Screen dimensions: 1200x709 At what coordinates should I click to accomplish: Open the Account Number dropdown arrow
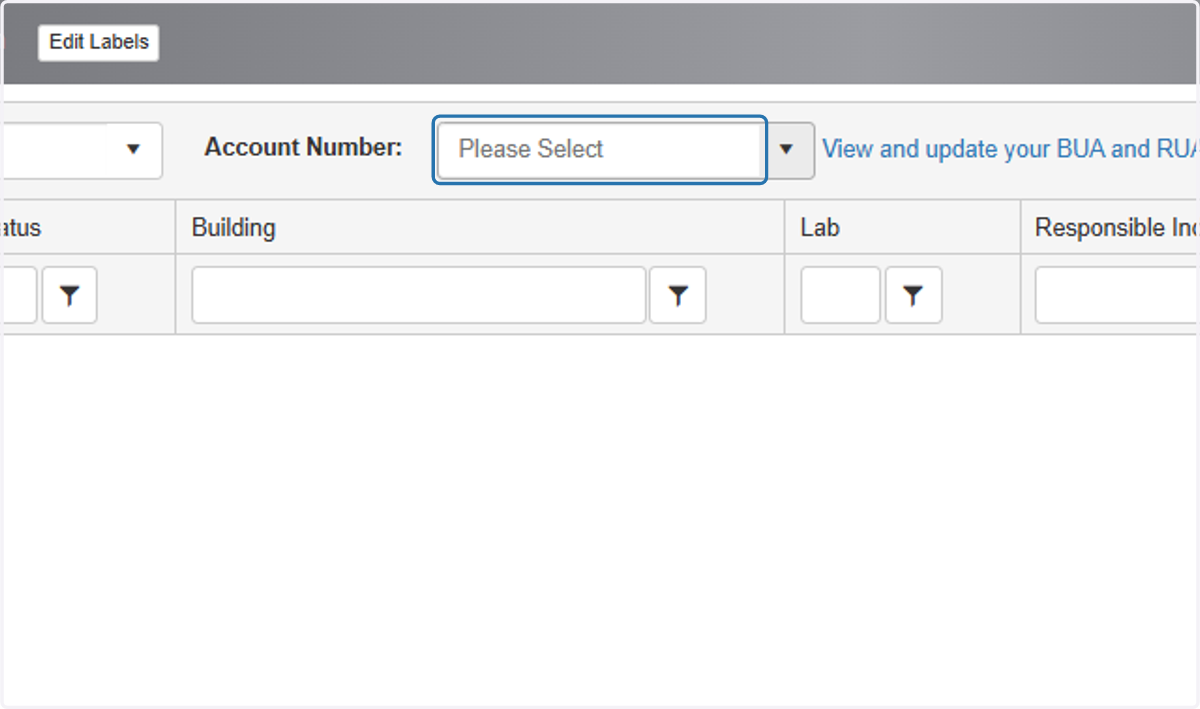(x=789, y=150)
